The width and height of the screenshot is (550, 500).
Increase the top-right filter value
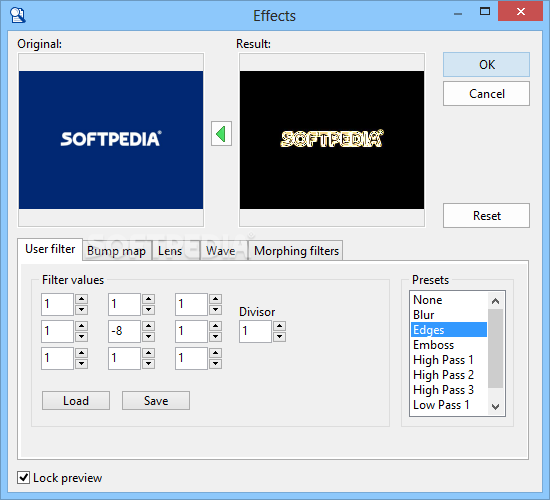[x=216, y=299]
